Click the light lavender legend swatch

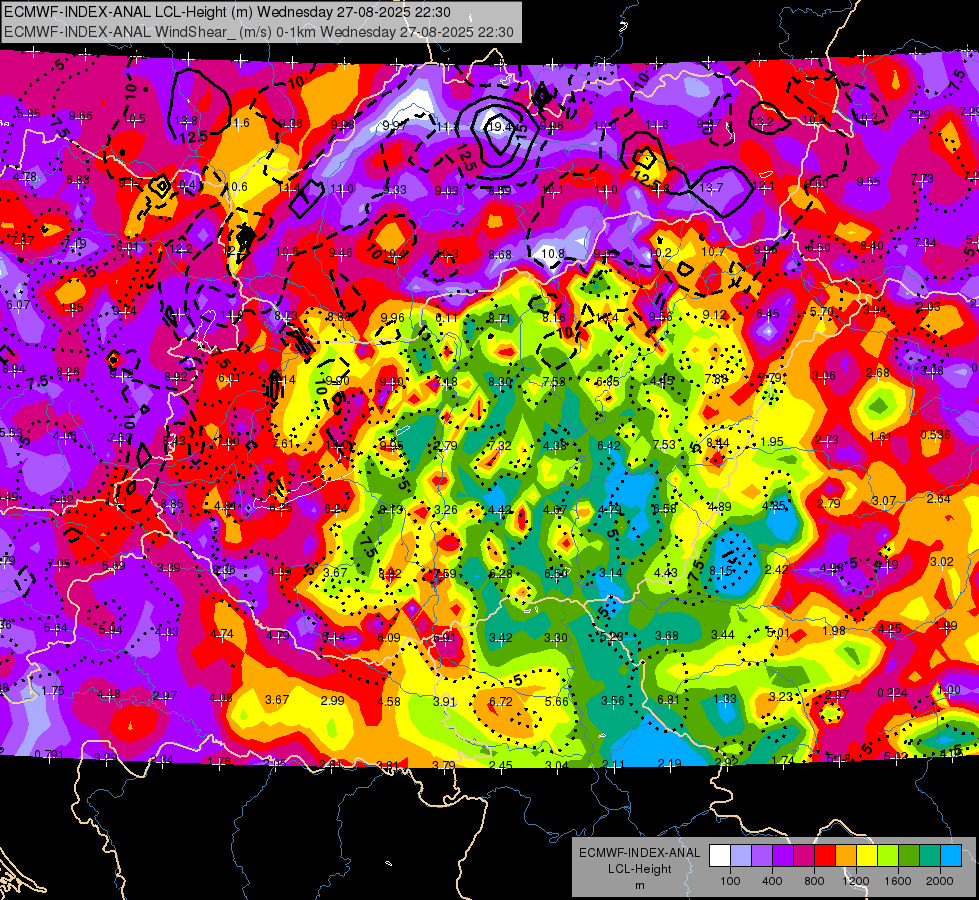pyautogui.click(x=740, y=856)
